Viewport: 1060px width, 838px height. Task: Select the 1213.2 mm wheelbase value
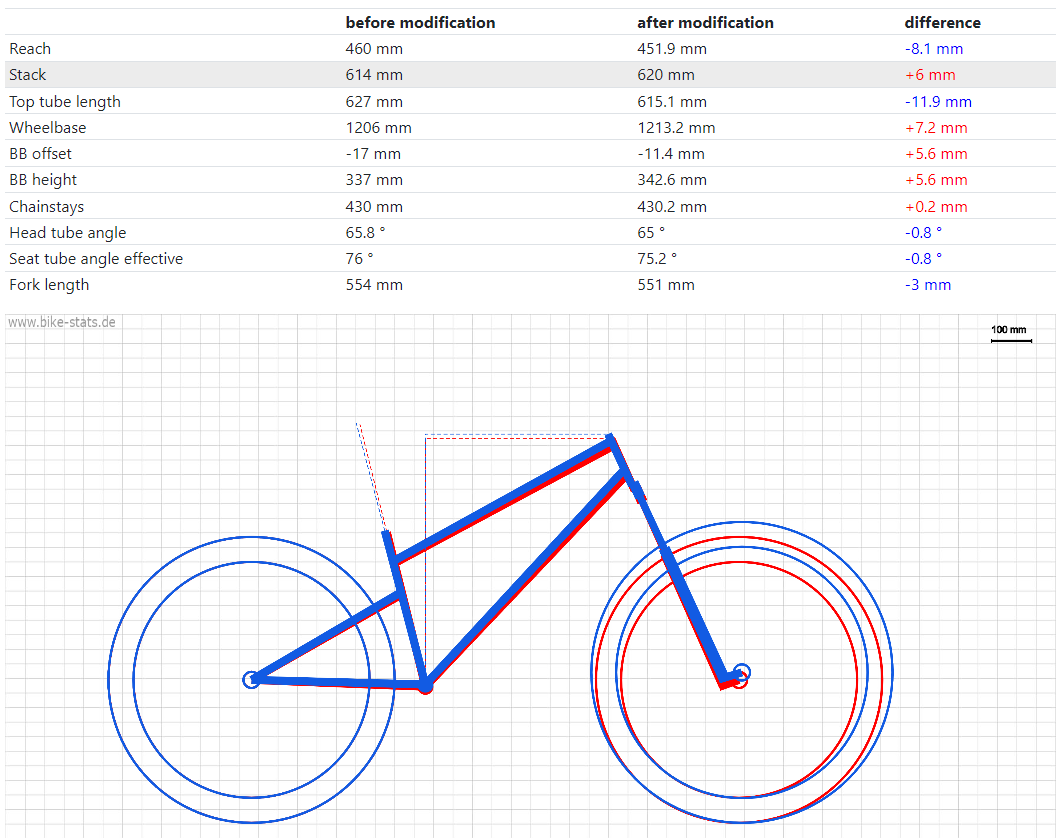[676, 128]
